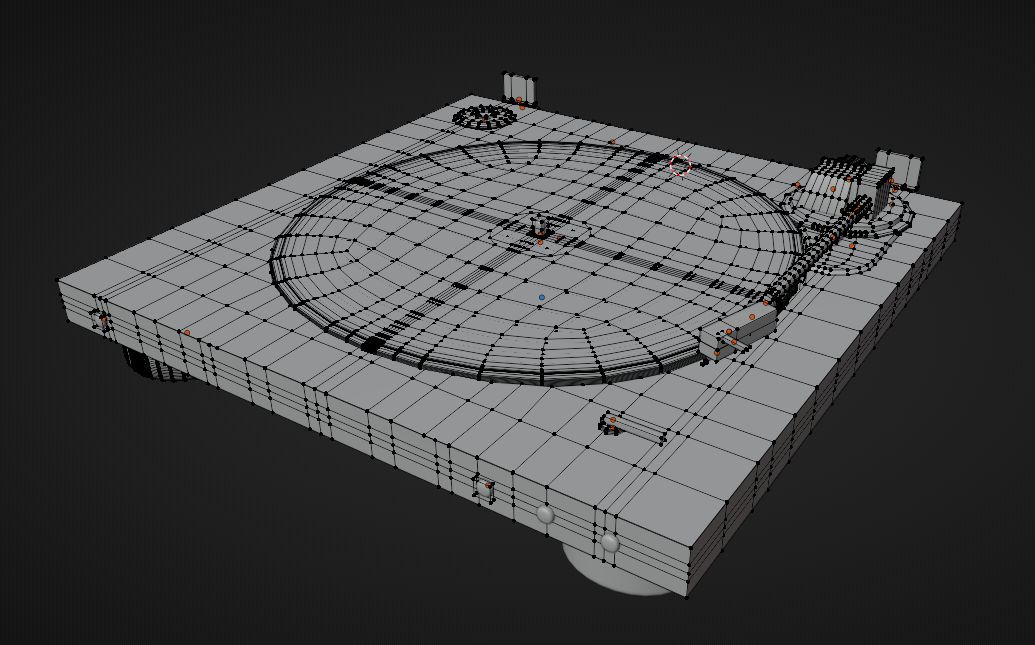Screen dimensions: 1035x645
Task: Select the small square inset at left corner
Action: [x=100, y=321]
